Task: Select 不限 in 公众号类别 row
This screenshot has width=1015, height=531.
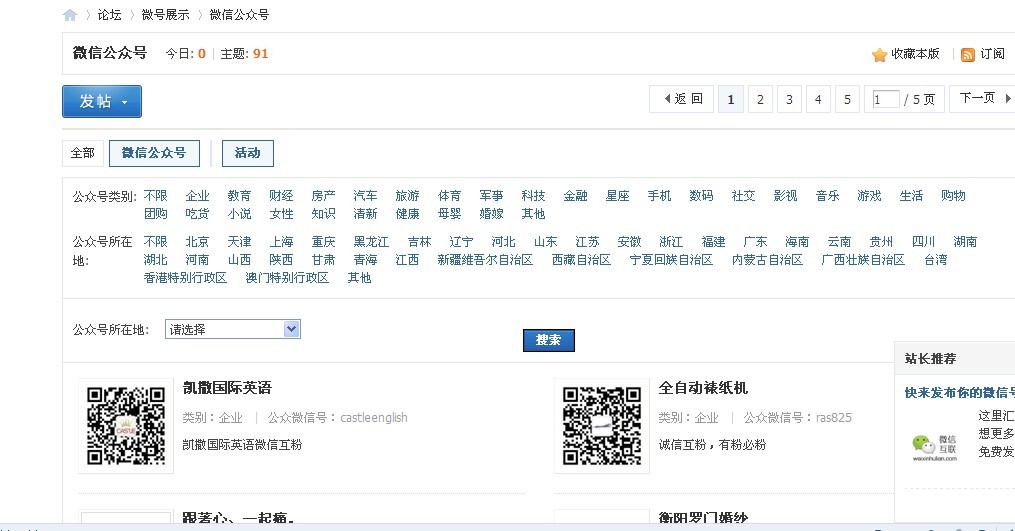Action: 155,196
